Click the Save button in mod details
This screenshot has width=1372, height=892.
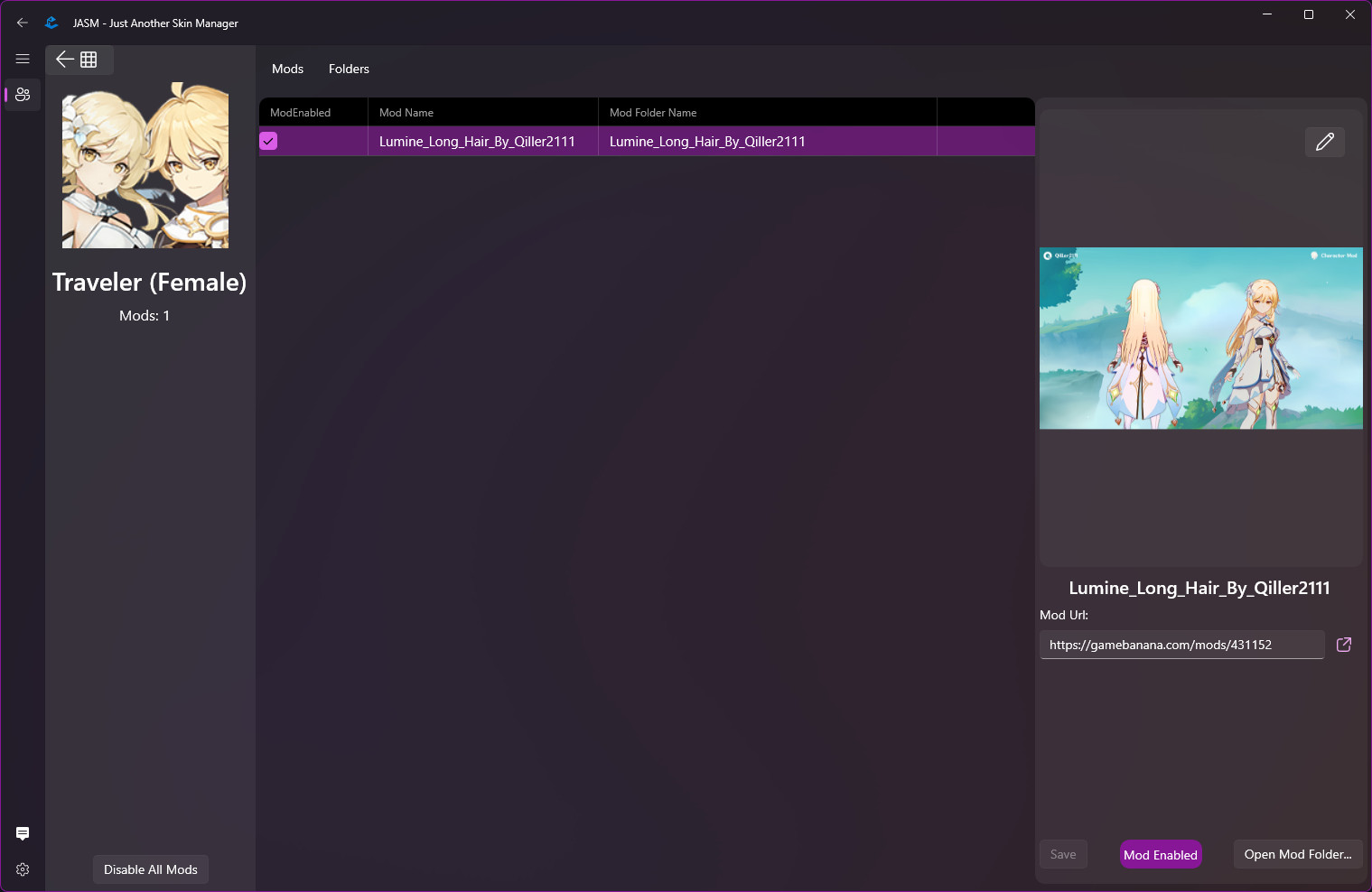point(1063,854)
